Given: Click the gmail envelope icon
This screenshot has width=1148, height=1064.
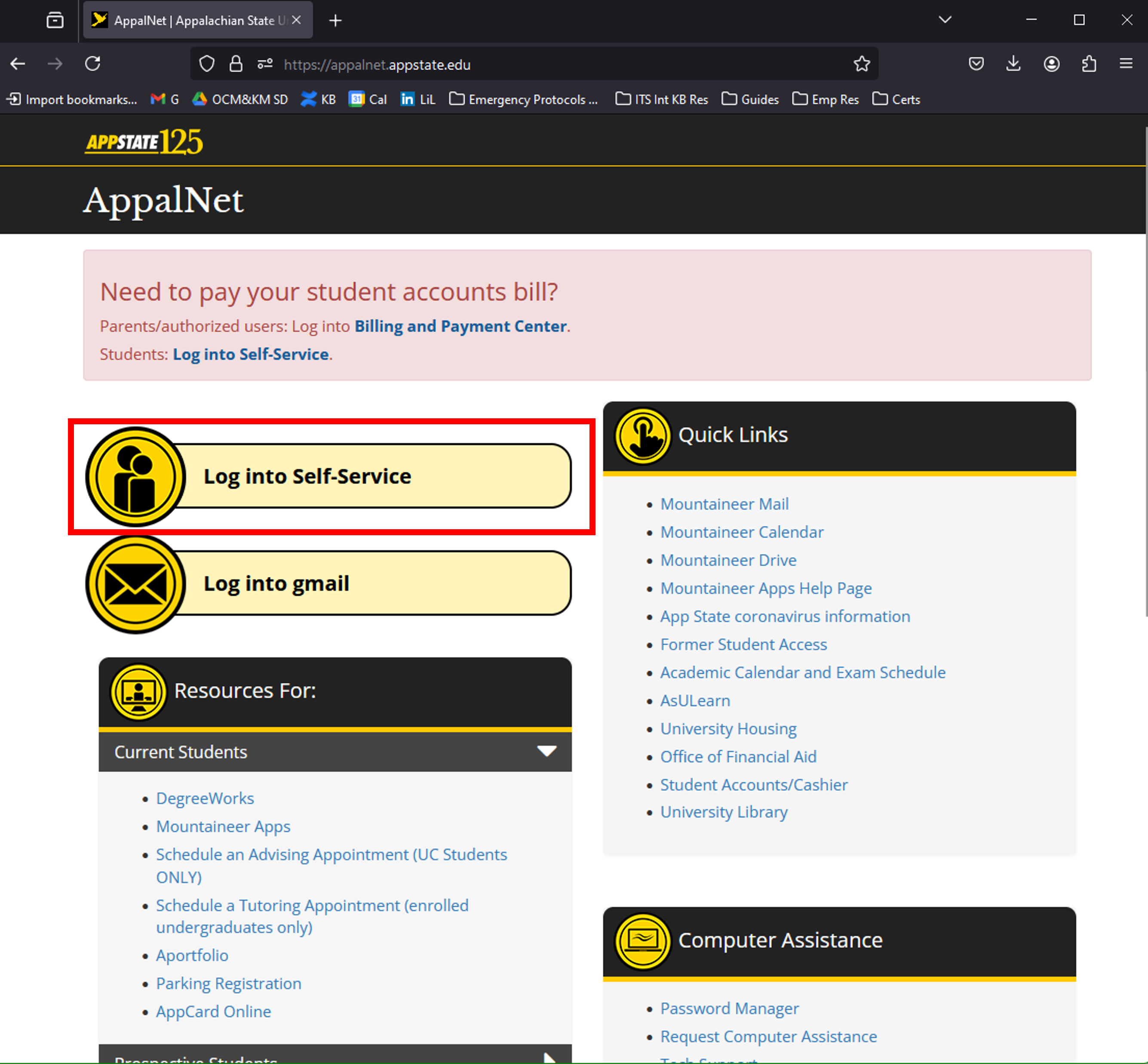Looking at the screenshot, I should [x=135, y=584].
